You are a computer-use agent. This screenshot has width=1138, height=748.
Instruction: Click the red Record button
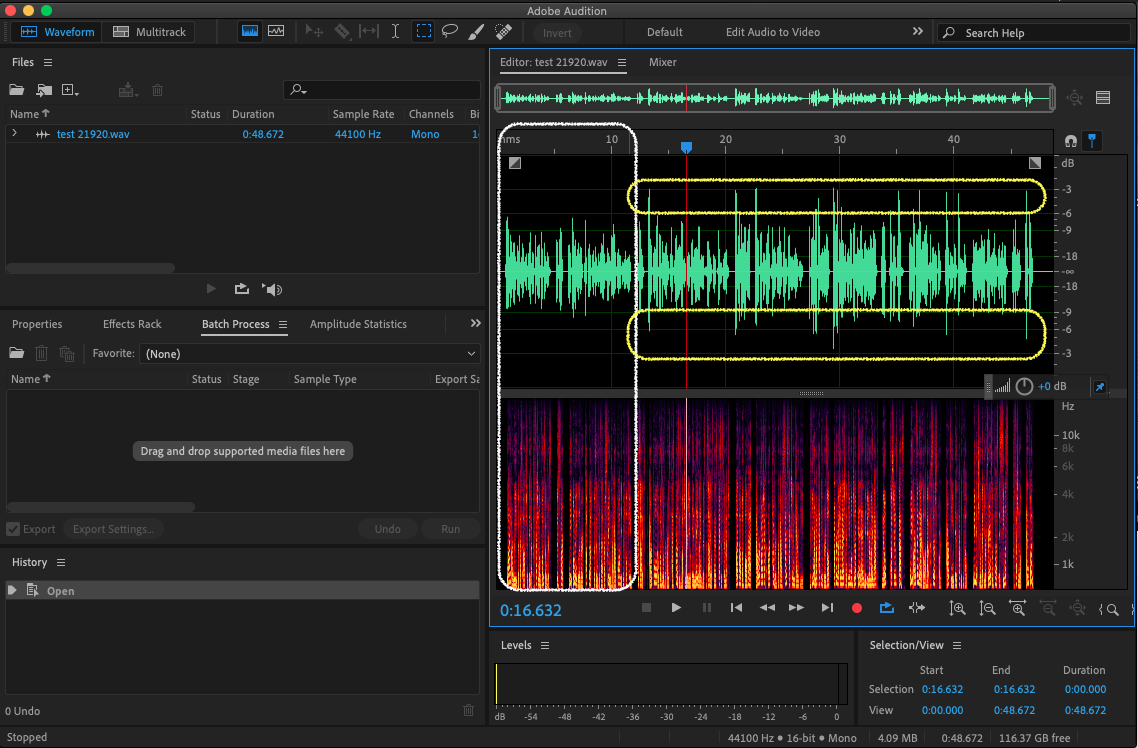857,608
